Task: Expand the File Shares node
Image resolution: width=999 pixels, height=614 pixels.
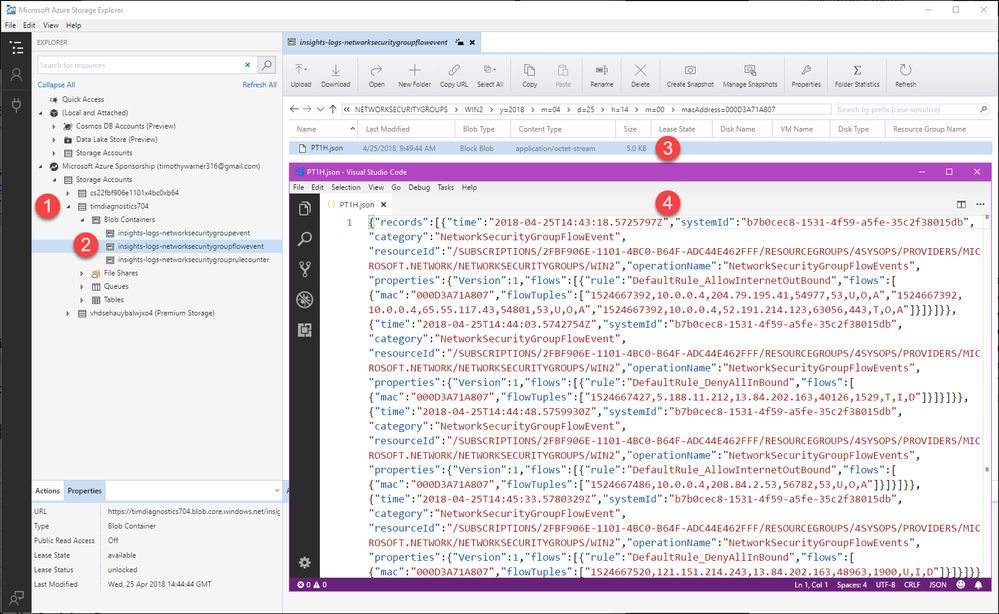Action: (82, 273)
